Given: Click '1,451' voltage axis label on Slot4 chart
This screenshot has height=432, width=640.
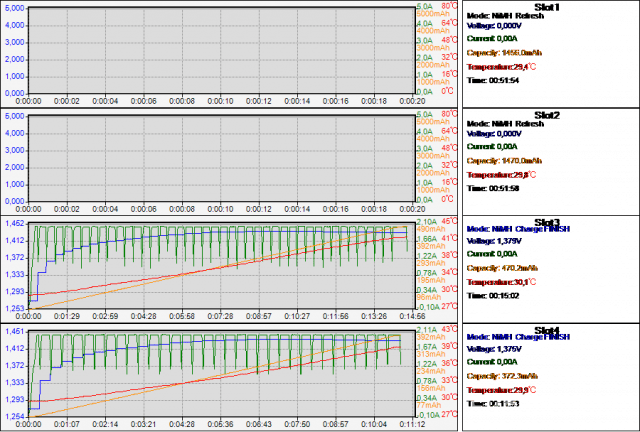Looking at the screenshot, I should (15, 332).
